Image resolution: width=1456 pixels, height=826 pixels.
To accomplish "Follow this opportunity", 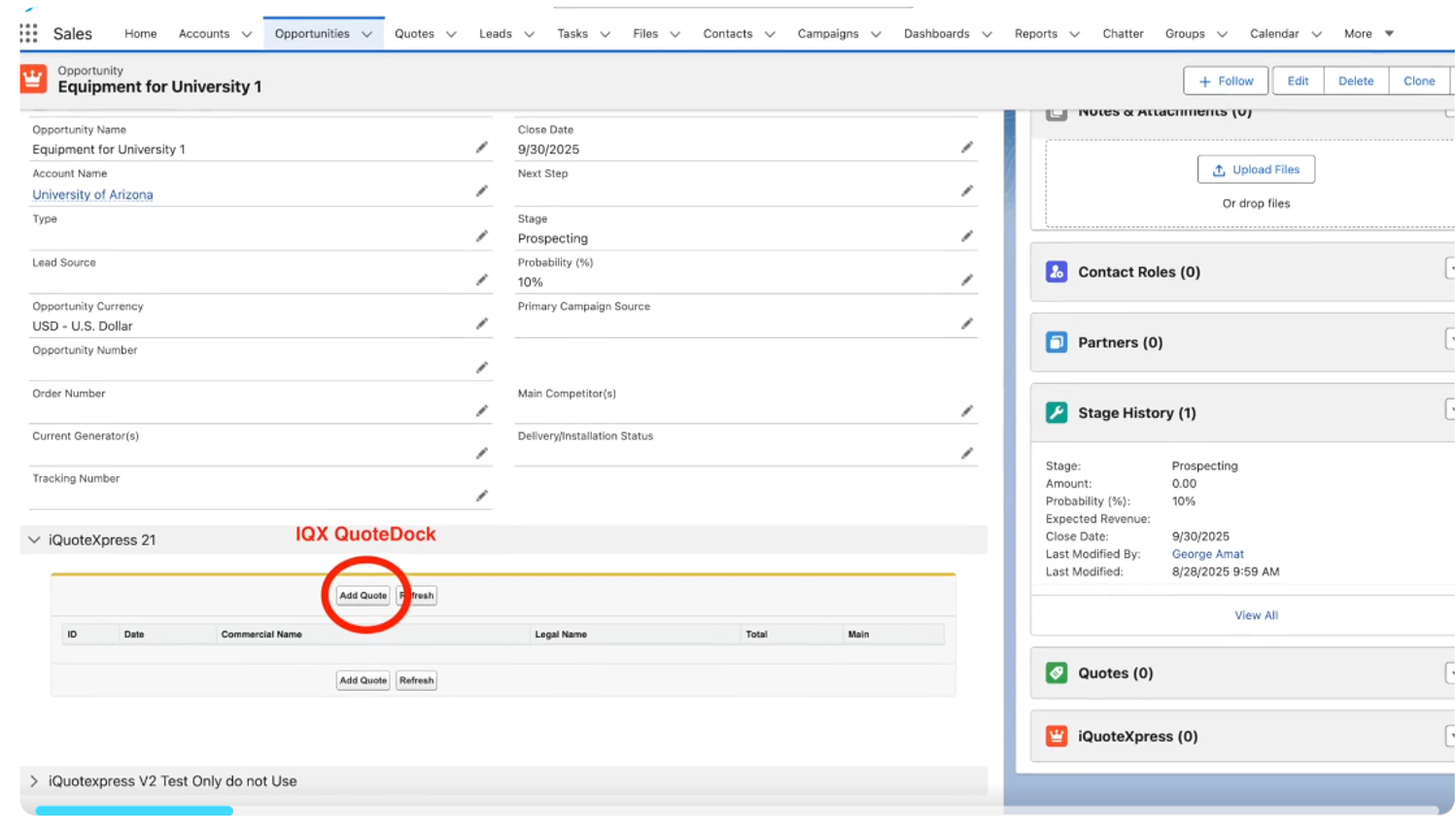I will coord(1226,81).
